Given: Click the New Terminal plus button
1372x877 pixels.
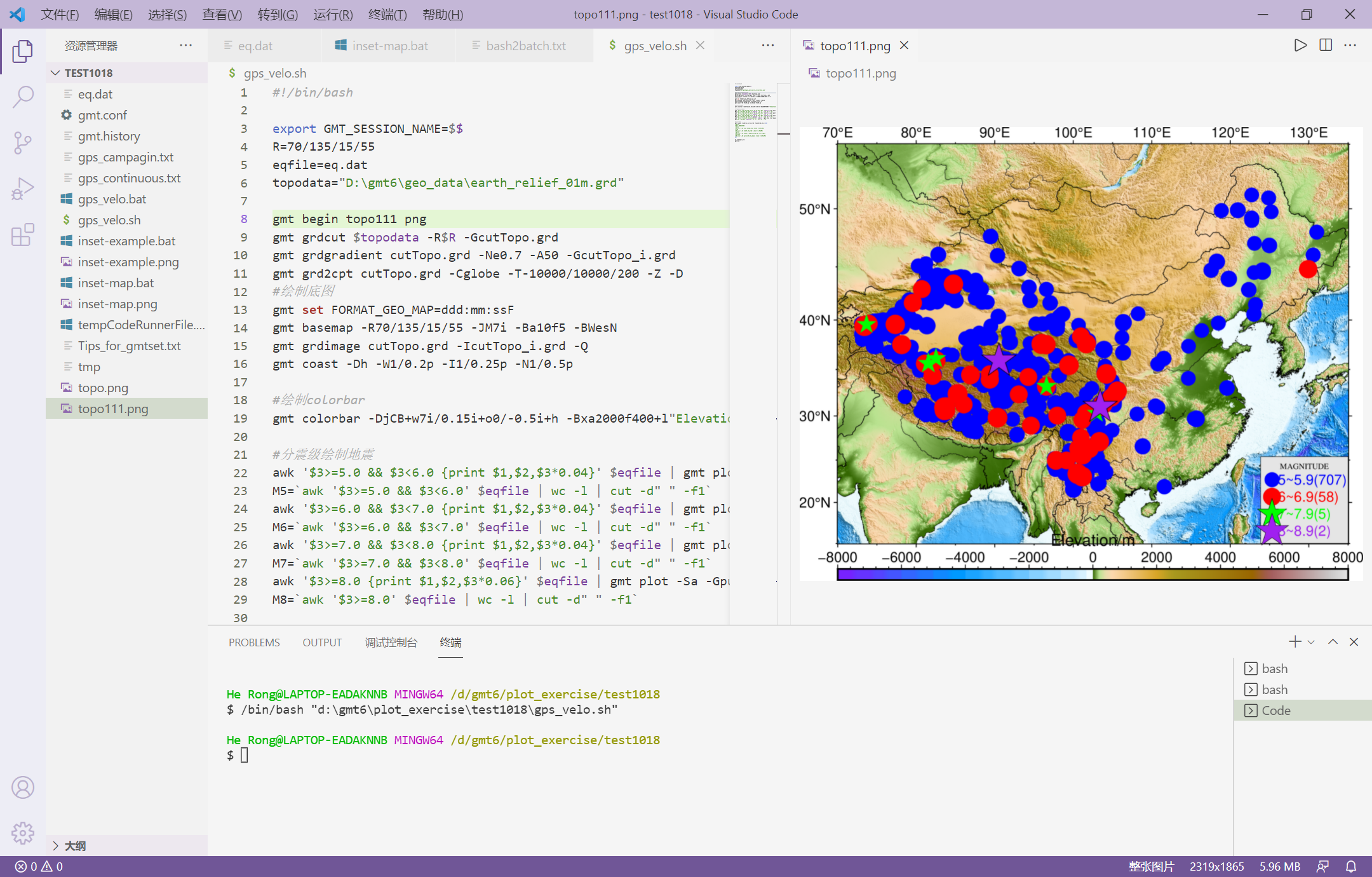Looking at the screenshot, I should pos(1295,642).
